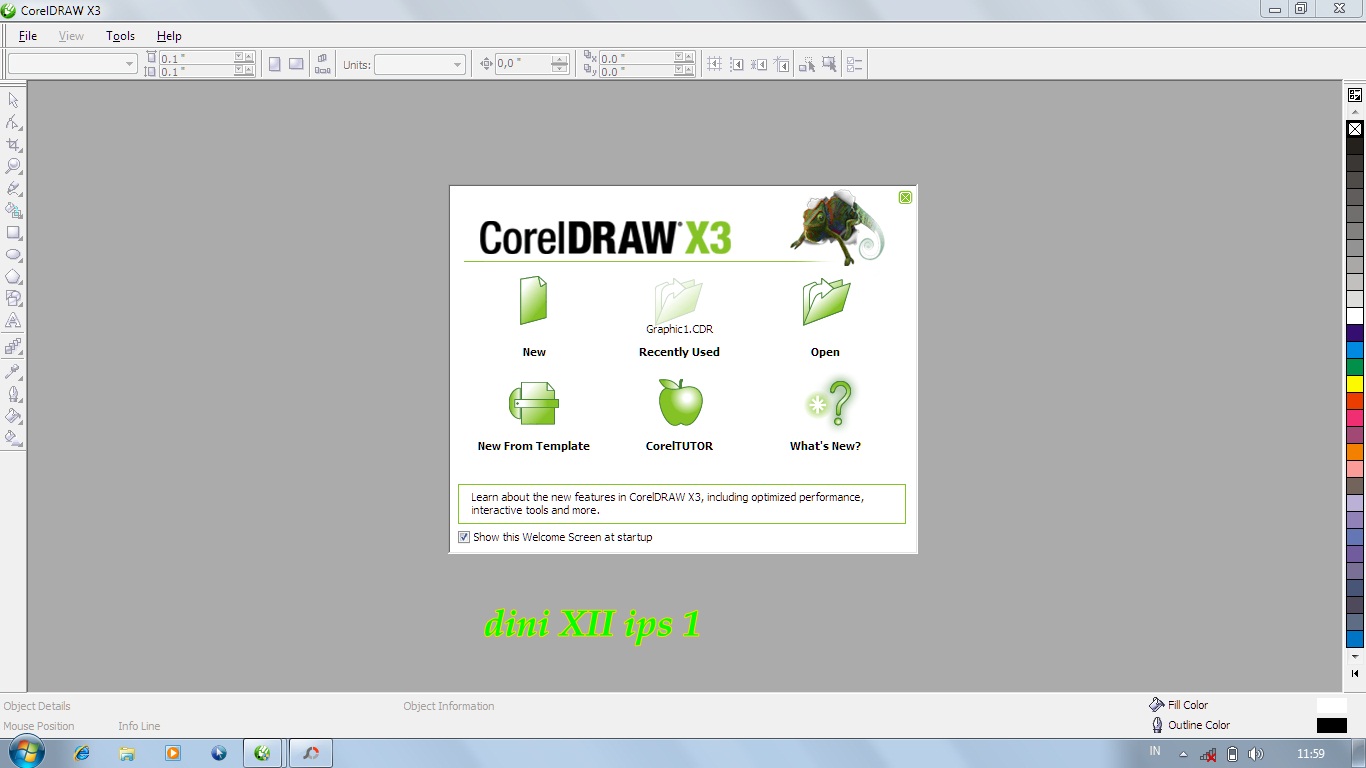This screenshot has width=1366, height=768.
Task: Click the black Outline Color indicator
Action: pos(1332,725)
